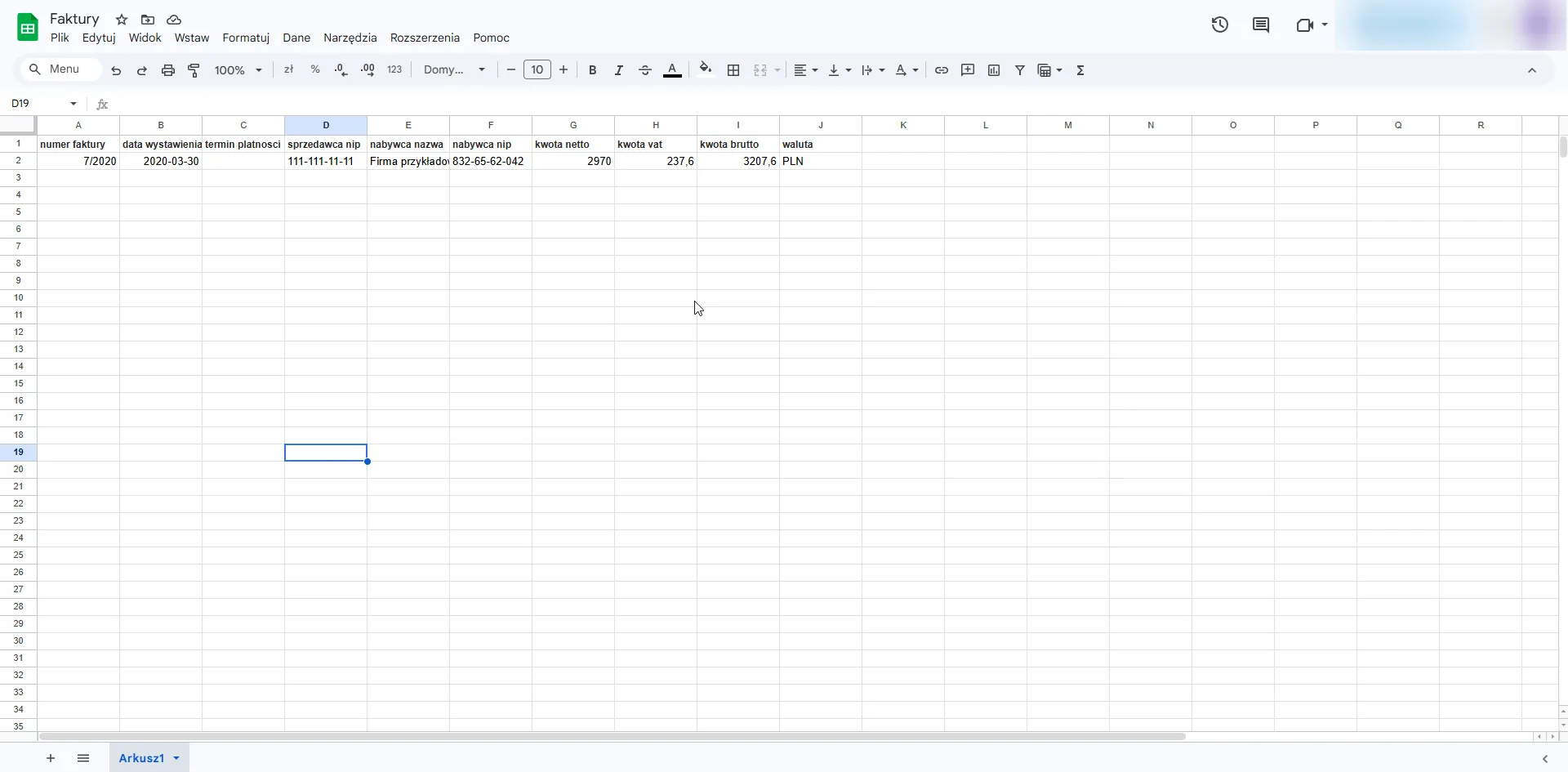Toggle italic formatting

click(x=619, y=70)
